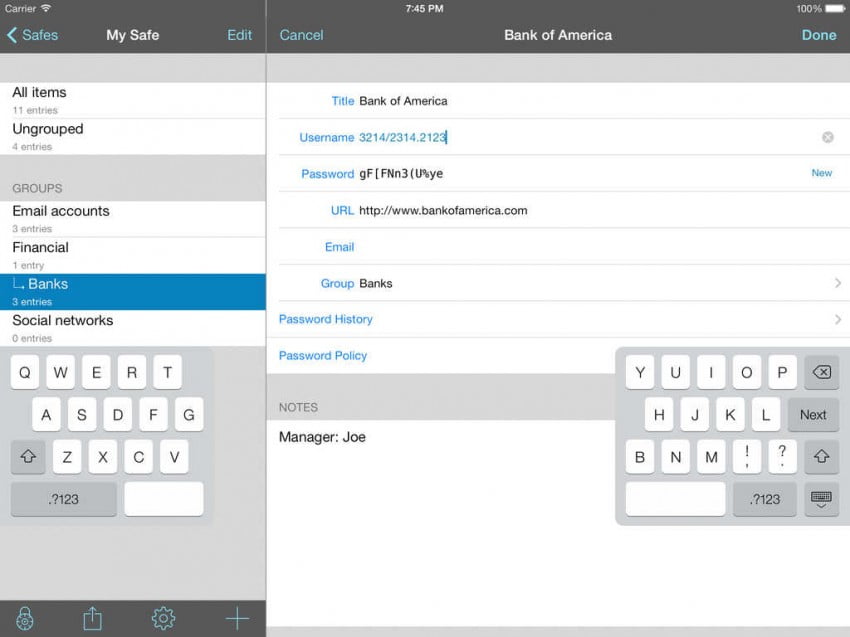Dismiss keyboard with keyboard-hide key

click(821, 499)
